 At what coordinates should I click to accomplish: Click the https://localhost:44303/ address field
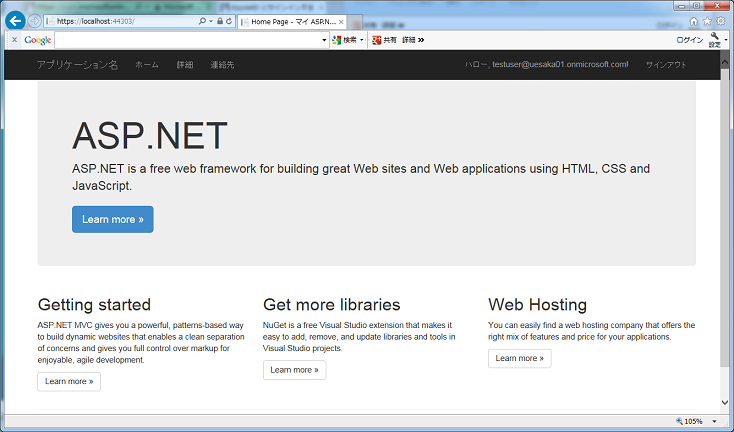coord(124,21)
